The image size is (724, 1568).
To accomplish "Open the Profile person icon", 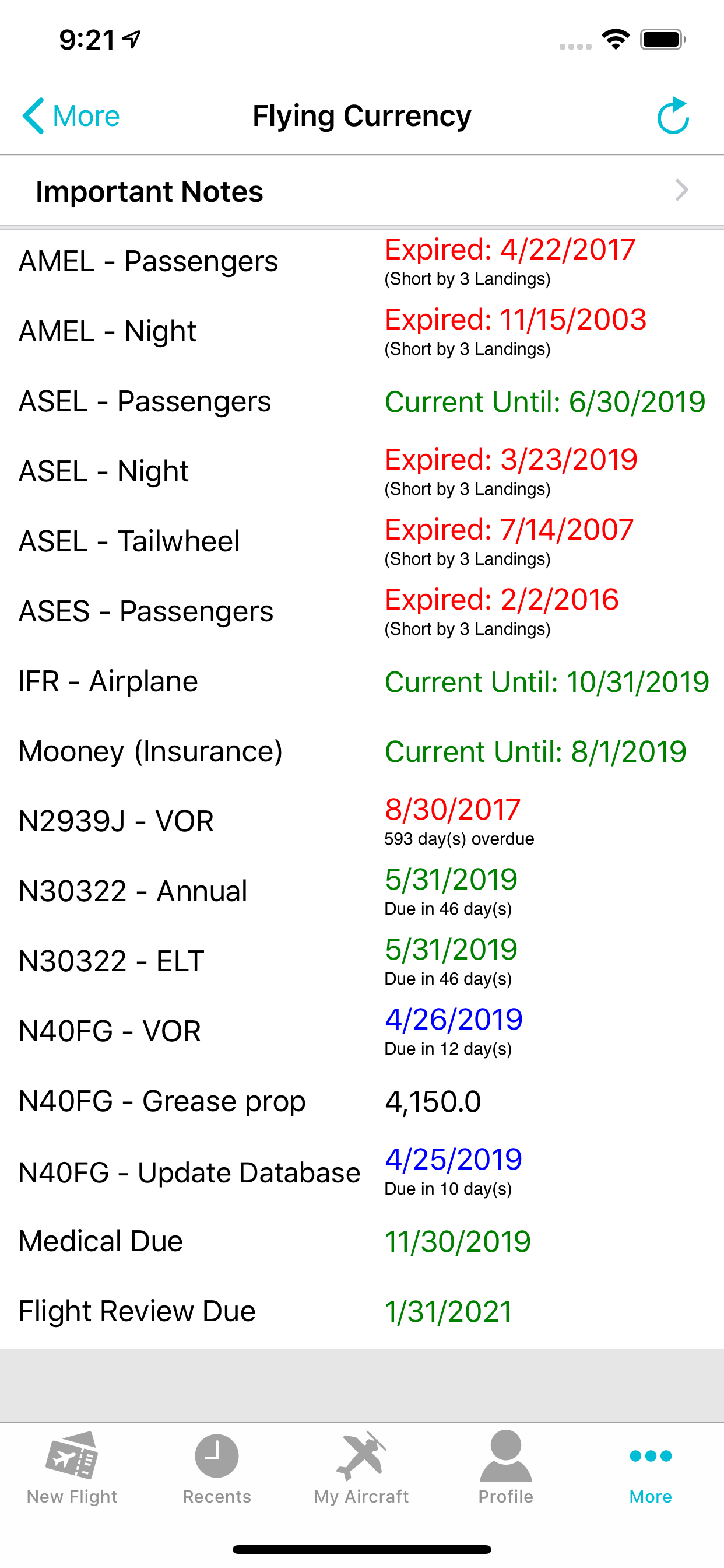I will point(505,1455).
